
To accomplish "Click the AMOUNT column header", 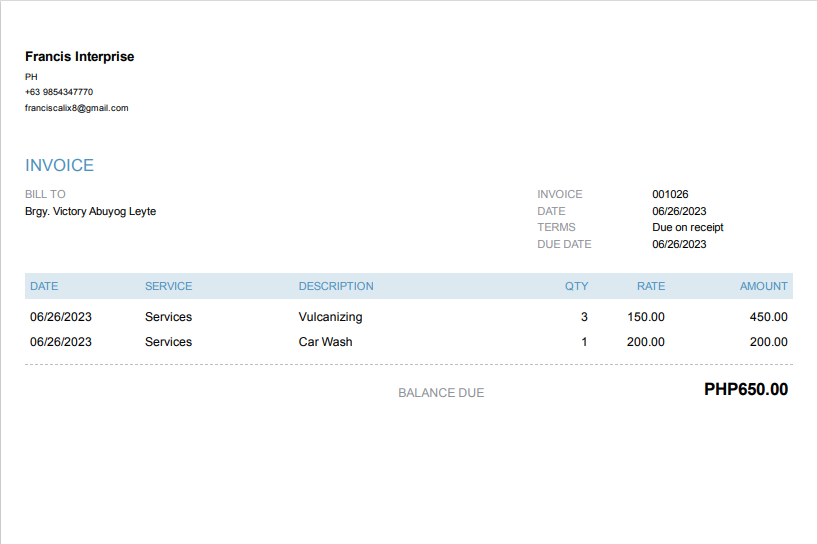I will click(764, 286).
